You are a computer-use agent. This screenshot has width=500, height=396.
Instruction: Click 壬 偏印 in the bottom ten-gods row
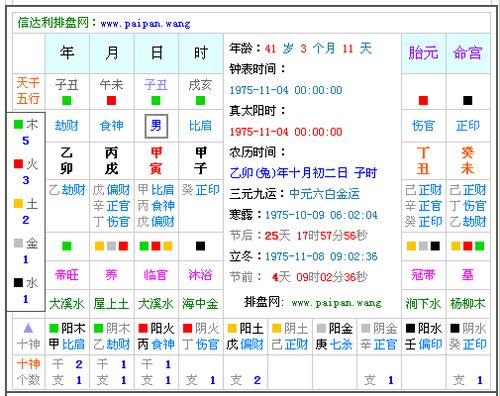tap(423, 344)
